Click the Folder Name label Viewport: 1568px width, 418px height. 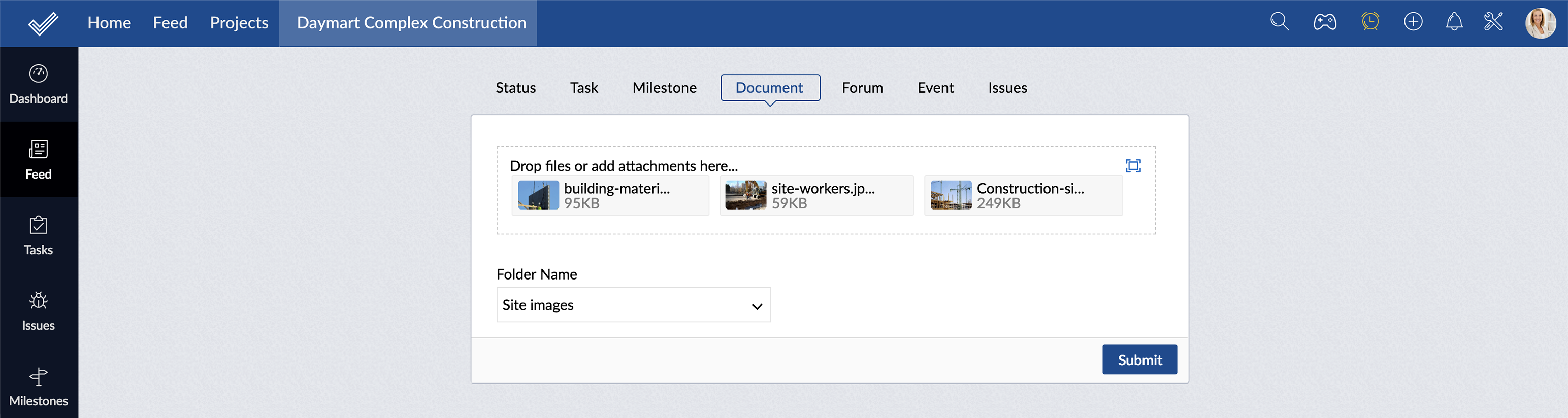[536, 274]
